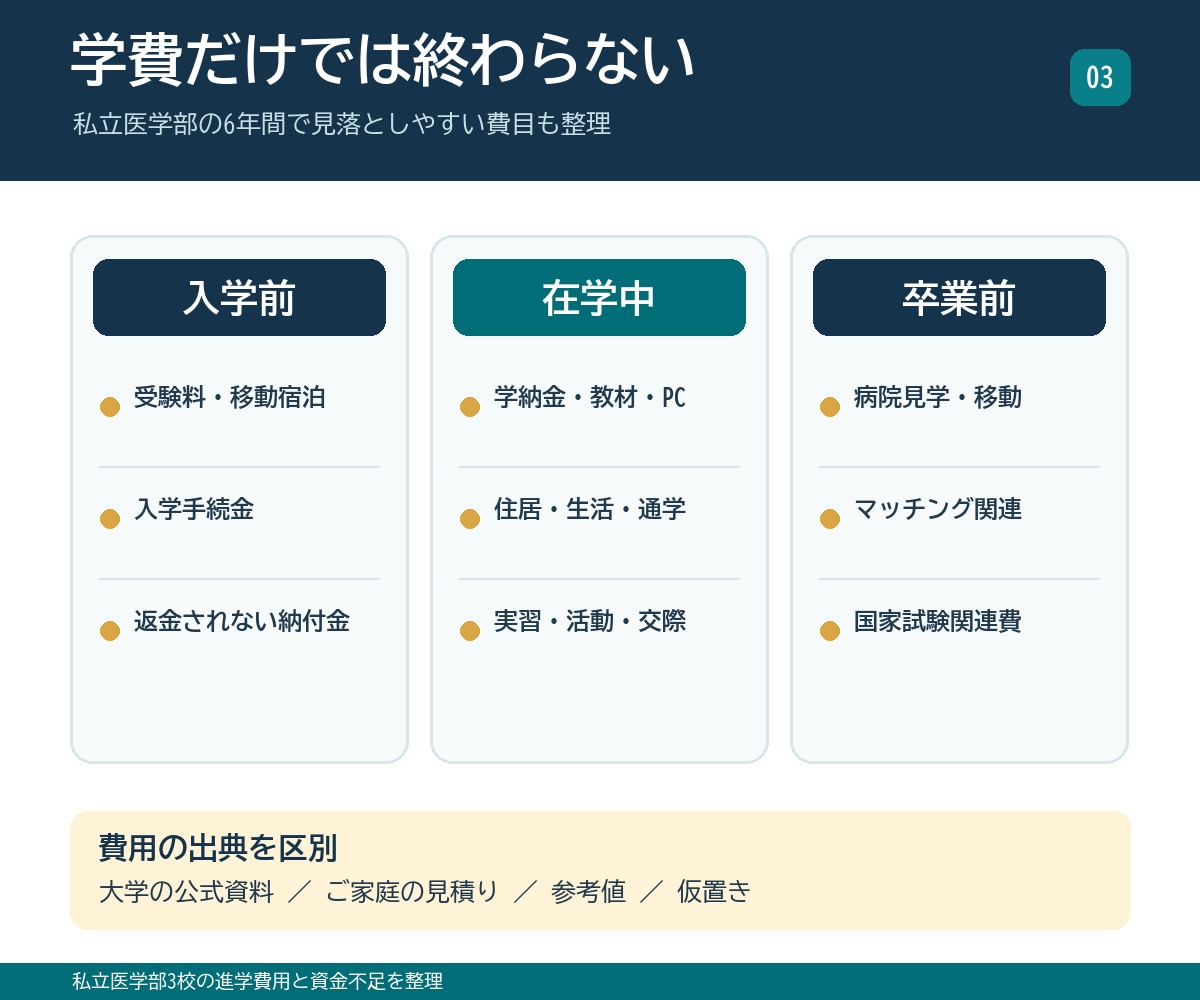The height and width of the screenshot is (1000, 1200).
Task: Click the subtitle 私立医学部の6年間で見落としやすい費目も整理
Action: pyautogui.click(x=341, y=125)
